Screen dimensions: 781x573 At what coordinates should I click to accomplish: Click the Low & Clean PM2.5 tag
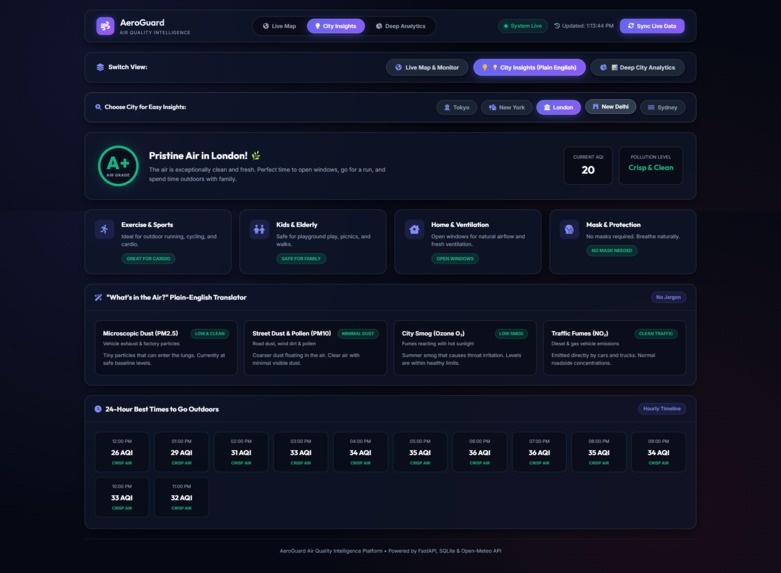[x=210, y=334]
